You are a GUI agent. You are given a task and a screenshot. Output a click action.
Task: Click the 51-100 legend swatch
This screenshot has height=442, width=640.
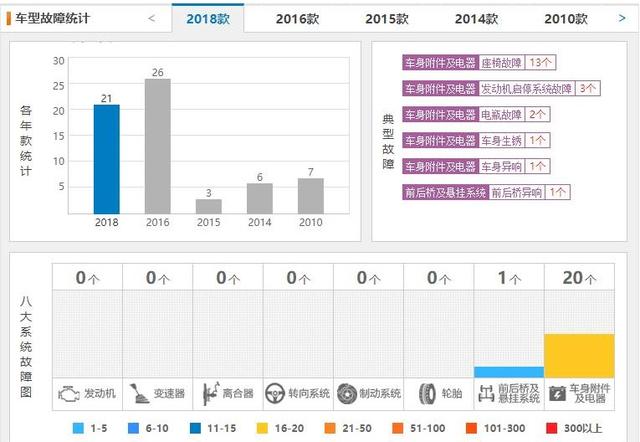pos(398,428)
